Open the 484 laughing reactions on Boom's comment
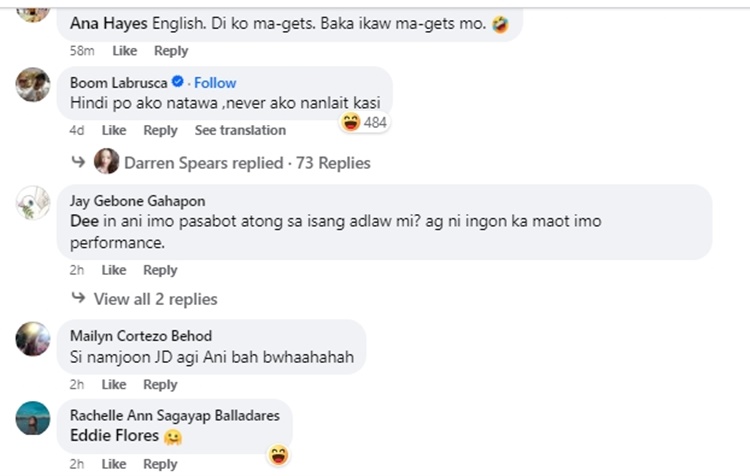Viewport: 750px width, 476px height. [x=364, y=122]
